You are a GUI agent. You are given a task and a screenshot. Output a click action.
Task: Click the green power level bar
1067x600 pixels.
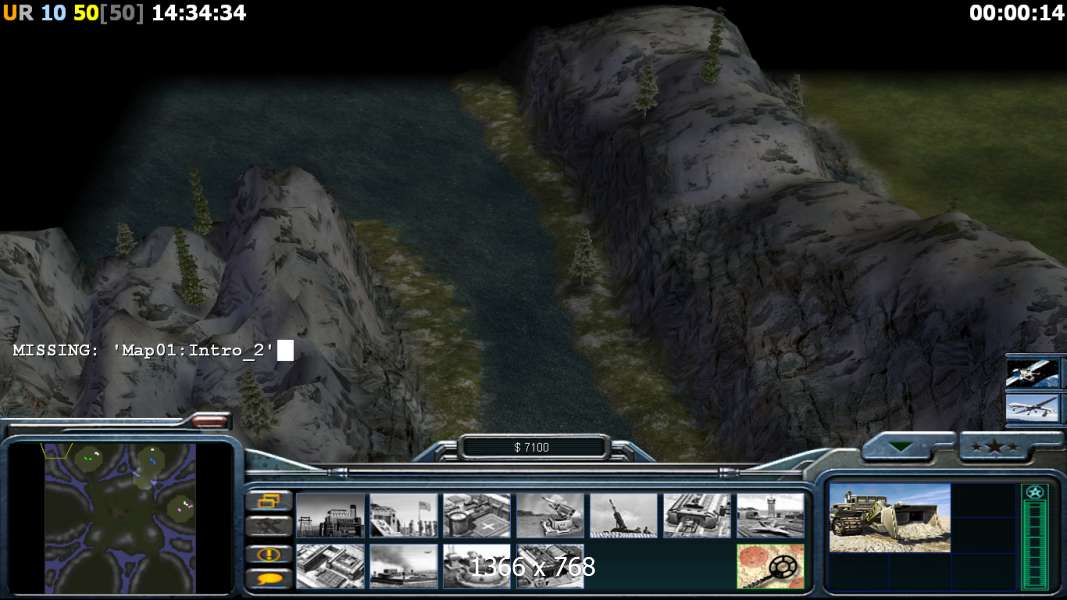1035,544
